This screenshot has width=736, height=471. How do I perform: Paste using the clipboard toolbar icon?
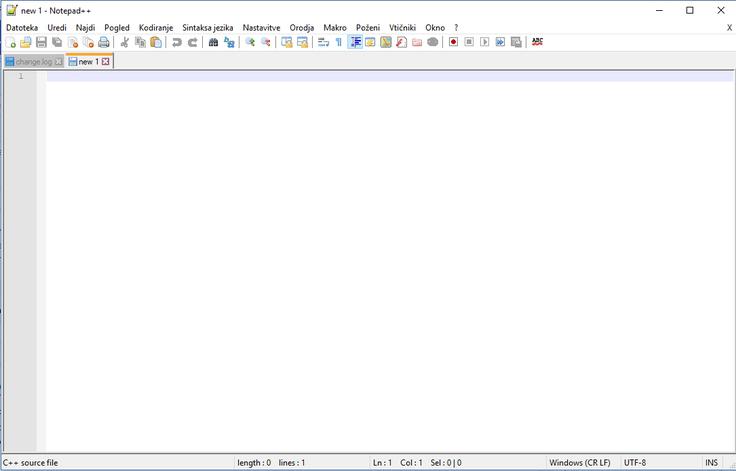(x=156, y=42)
